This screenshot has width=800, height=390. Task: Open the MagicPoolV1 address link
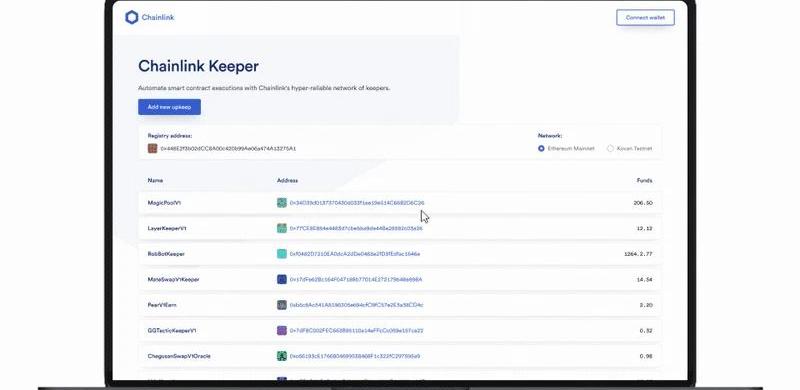[x=357, y=203]
